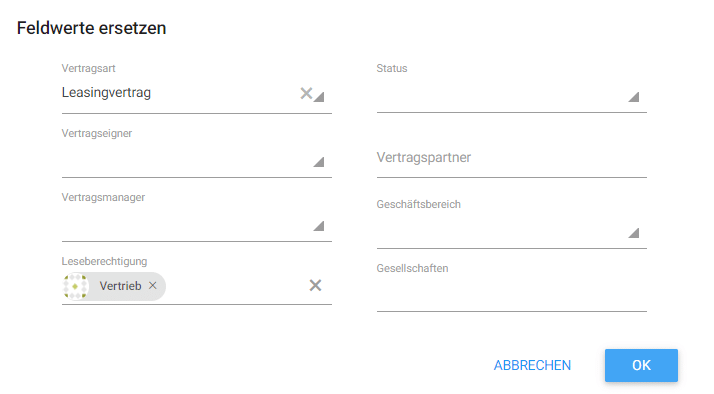Click the Leasingvertrag text in Vertragsart field
Screen dimensions: 714x394
click(106, 92)
